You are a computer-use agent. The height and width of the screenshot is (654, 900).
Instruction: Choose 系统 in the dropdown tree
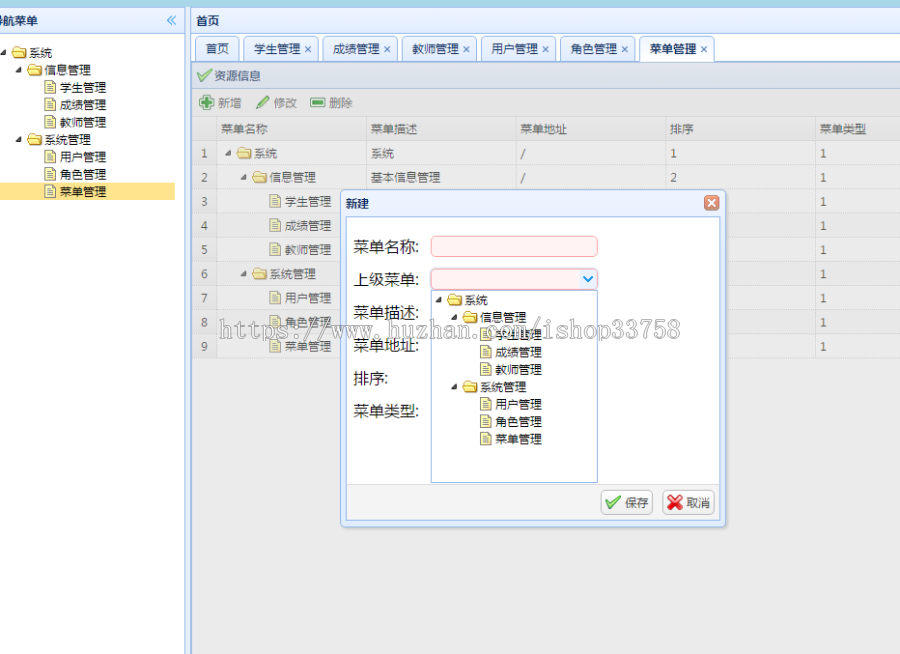(476, 300)
